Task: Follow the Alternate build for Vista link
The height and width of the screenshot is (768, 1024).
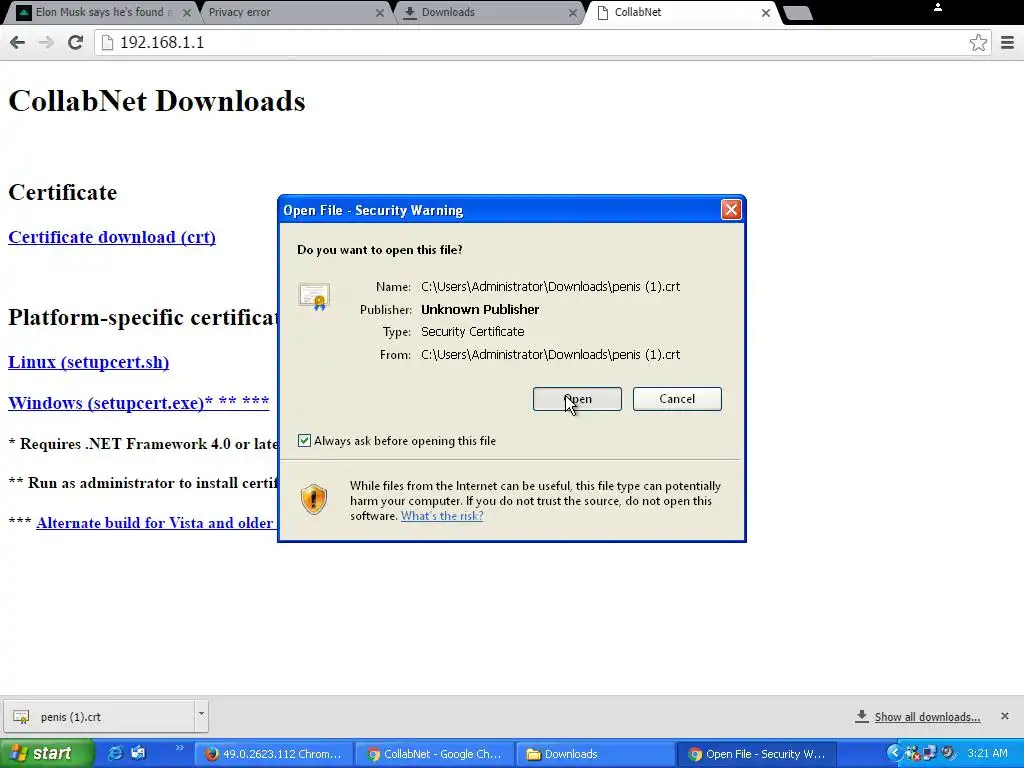Action: (155, 523)
